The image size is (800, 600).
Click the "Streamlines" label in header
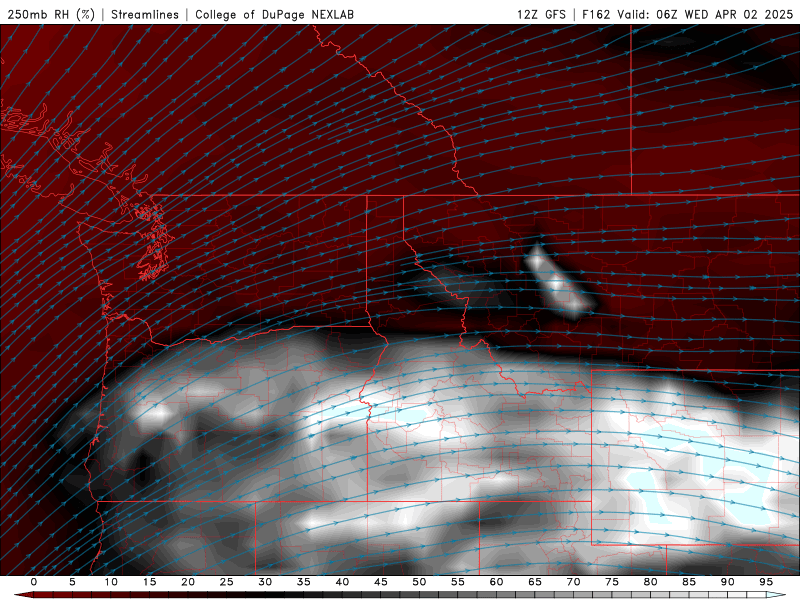click(145, 14)
